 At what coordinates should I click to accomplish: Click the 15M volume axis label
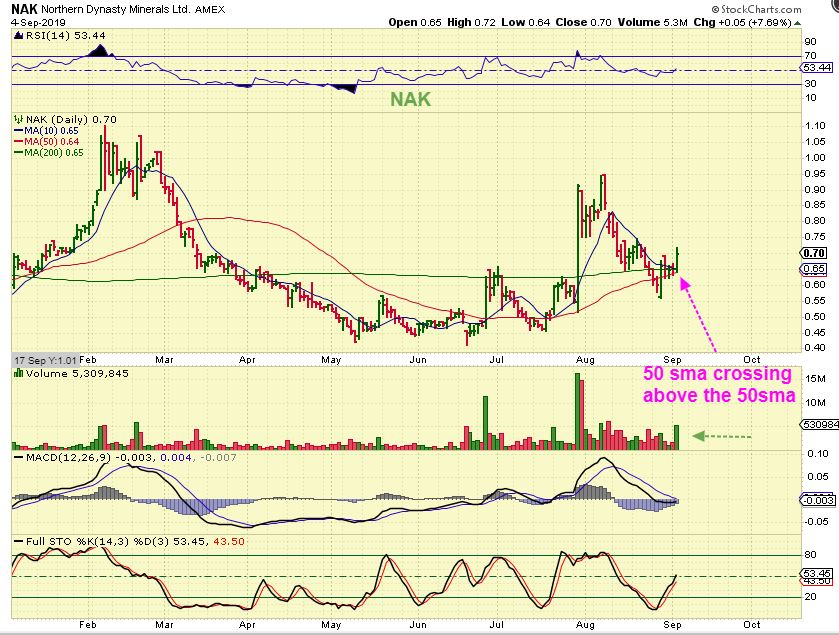point(815,379)
